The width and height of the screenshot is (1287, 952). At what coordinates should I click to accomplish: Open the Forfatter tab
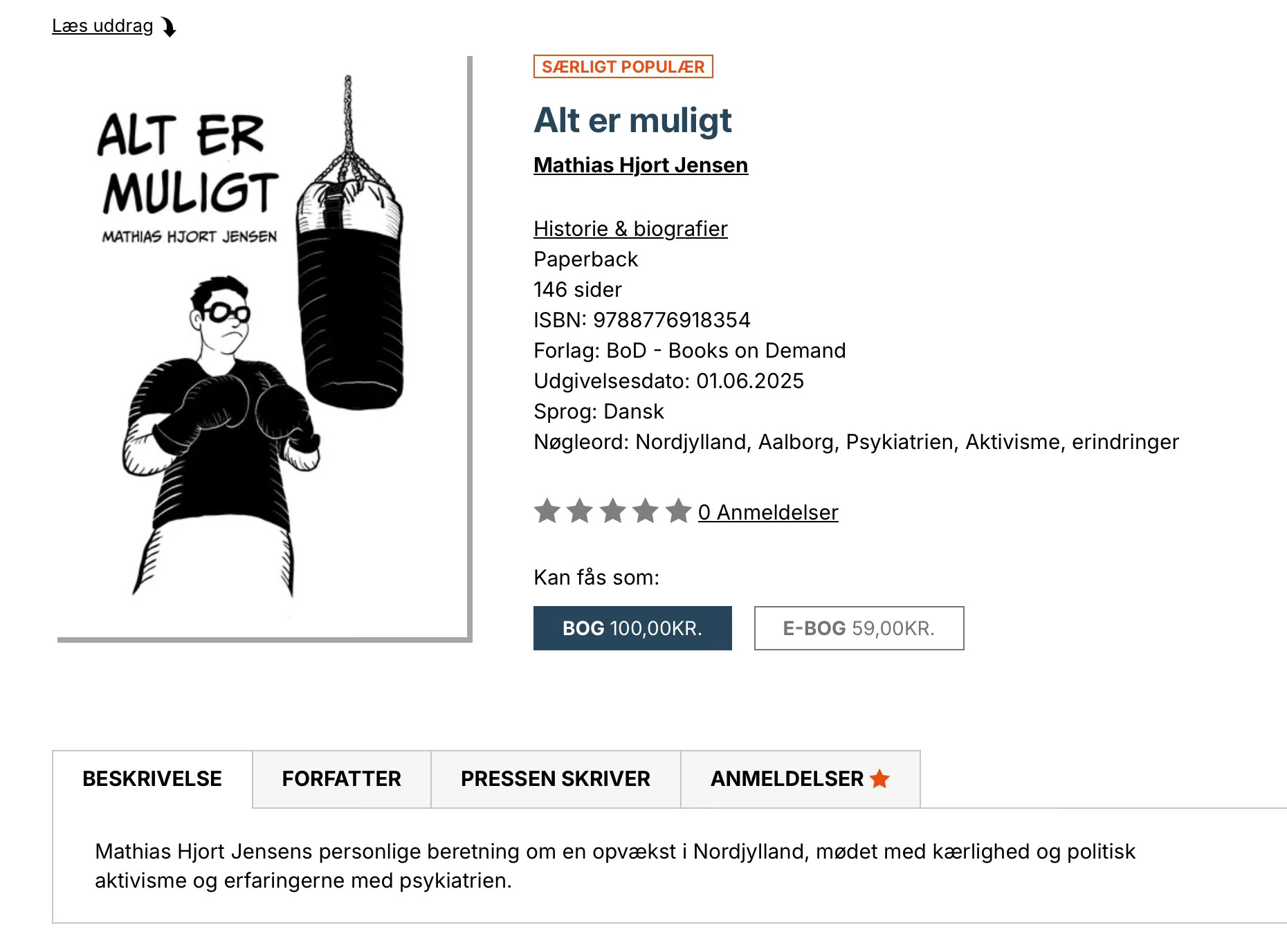[342, 779]
